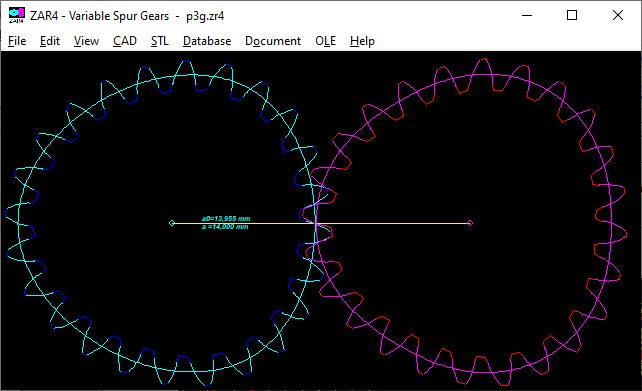642x391 pixels.
Task: Click the a =14,000 mm center distance label
Action: coord(225,226)
